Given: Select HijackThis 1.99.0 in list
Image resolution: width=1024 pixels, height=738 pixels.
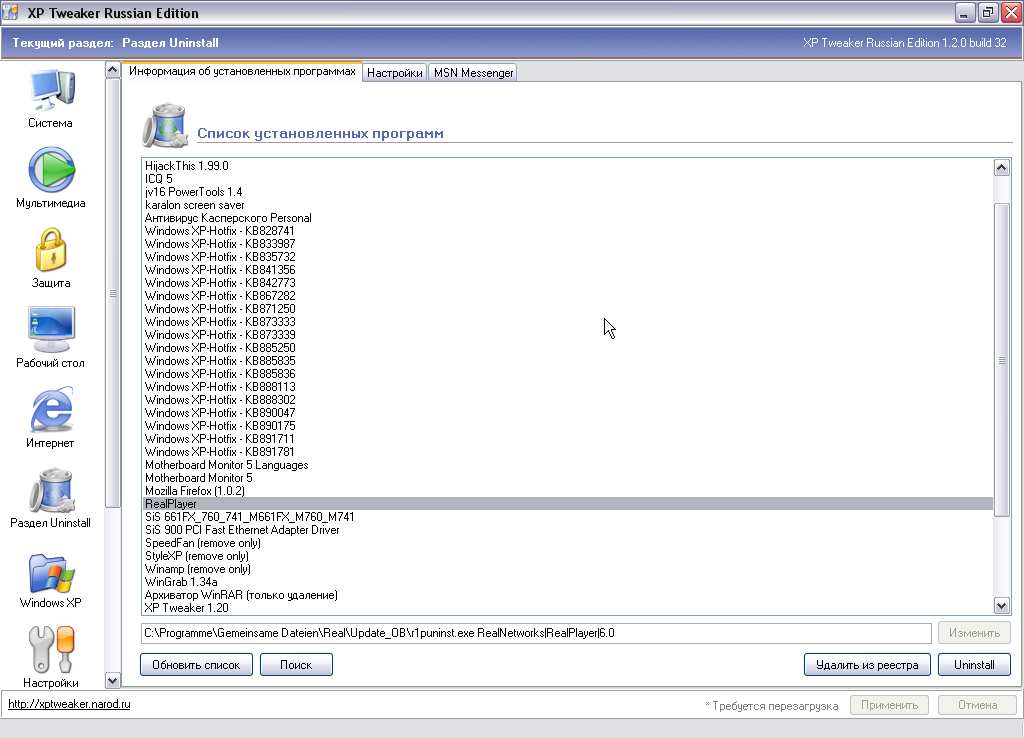Looking at the screenshot, I should [567, 166].
